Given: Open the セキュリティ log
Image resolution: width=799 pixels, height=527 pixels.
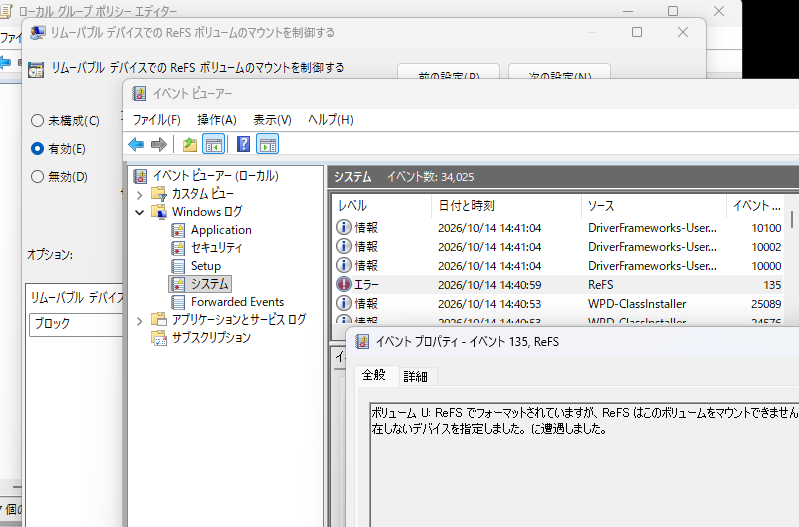Looking at the screenshot, I should 217,248.
